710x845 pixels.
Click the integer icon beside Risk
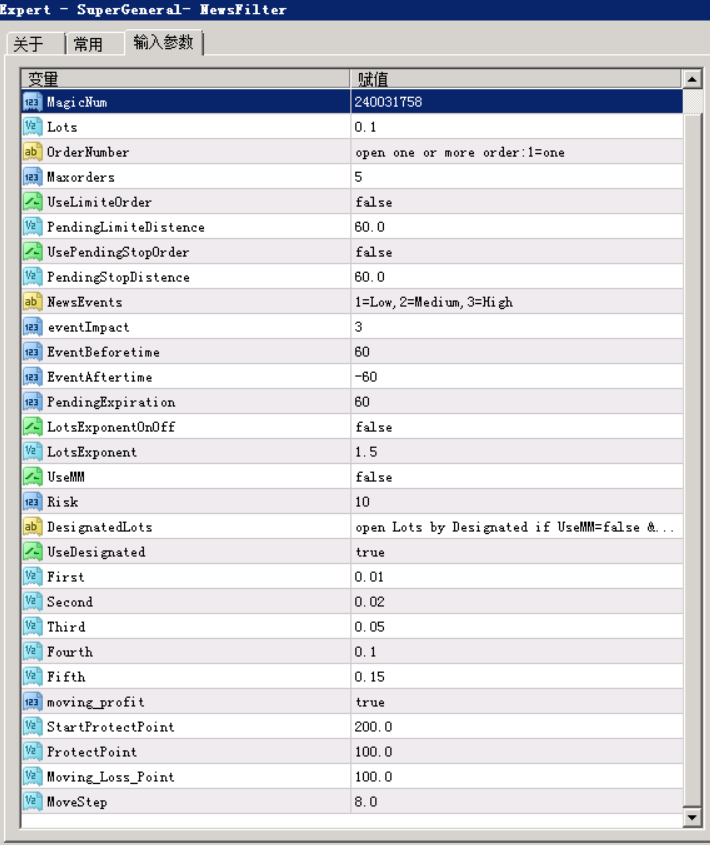click(32, 502)
